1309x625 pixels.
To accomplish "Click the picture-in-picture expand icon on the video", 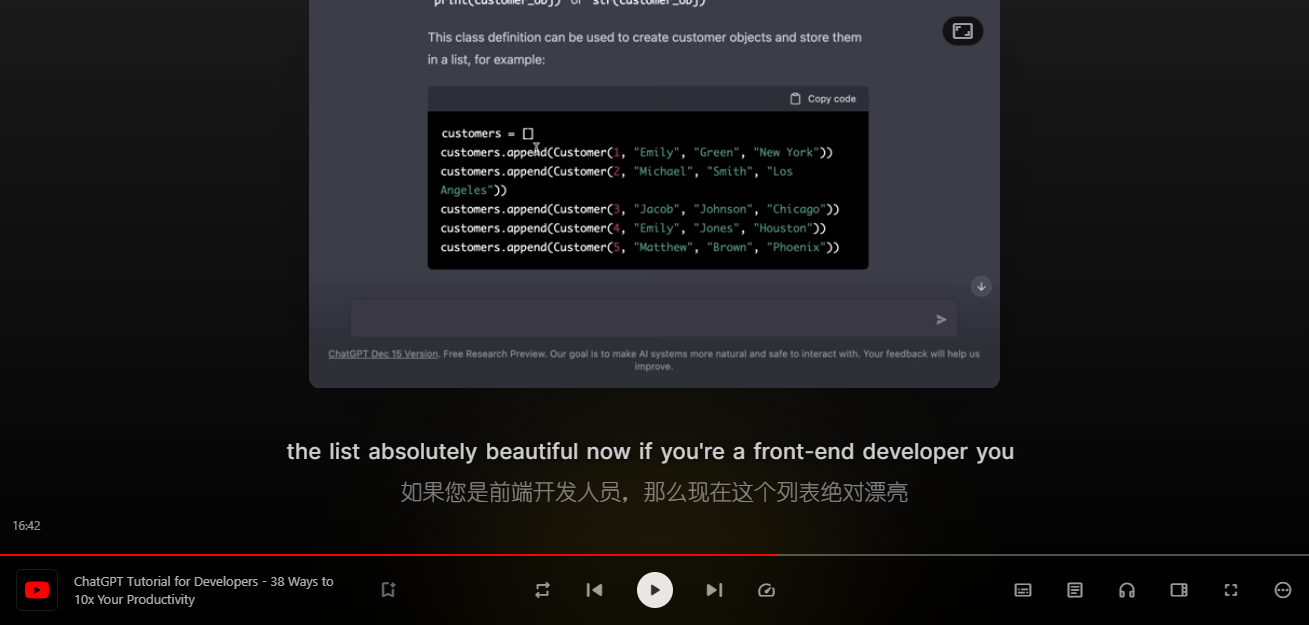I will point(963,31).
